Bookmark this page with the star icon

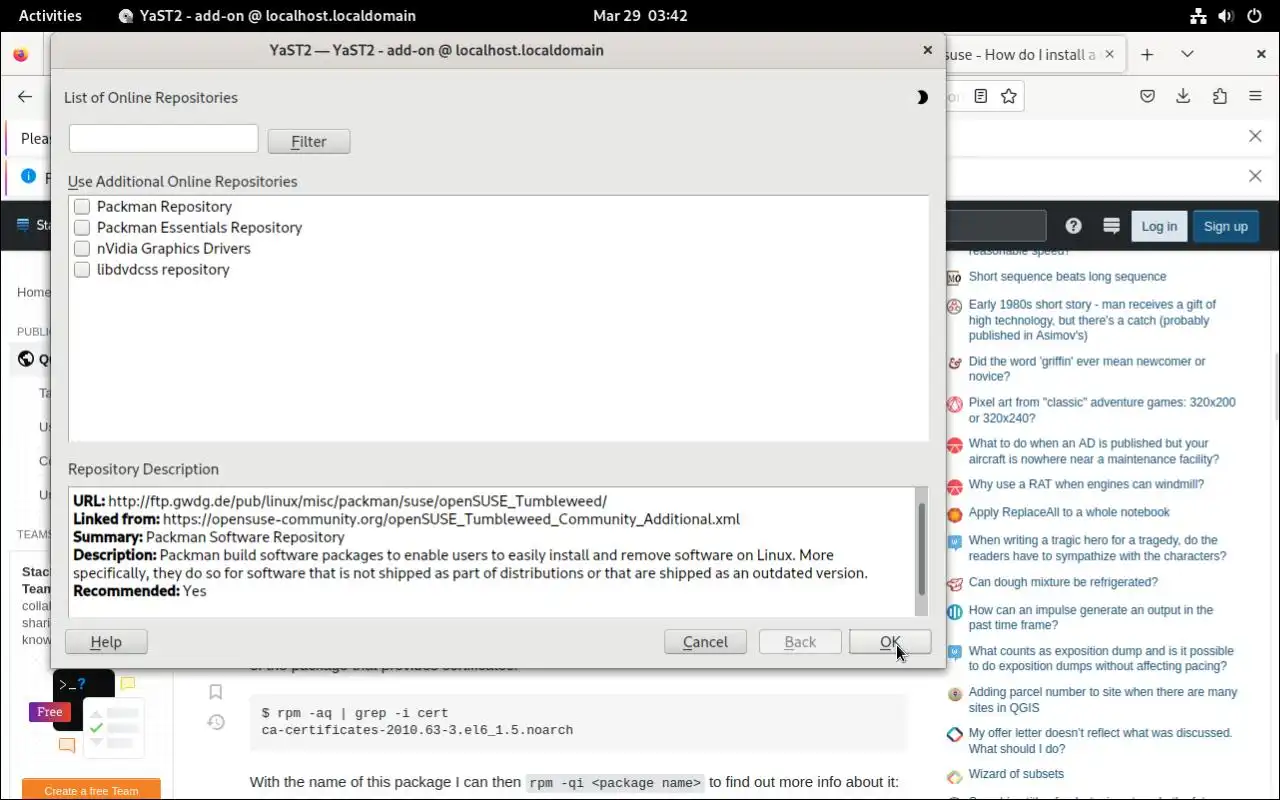click(x=1008, y=97)
